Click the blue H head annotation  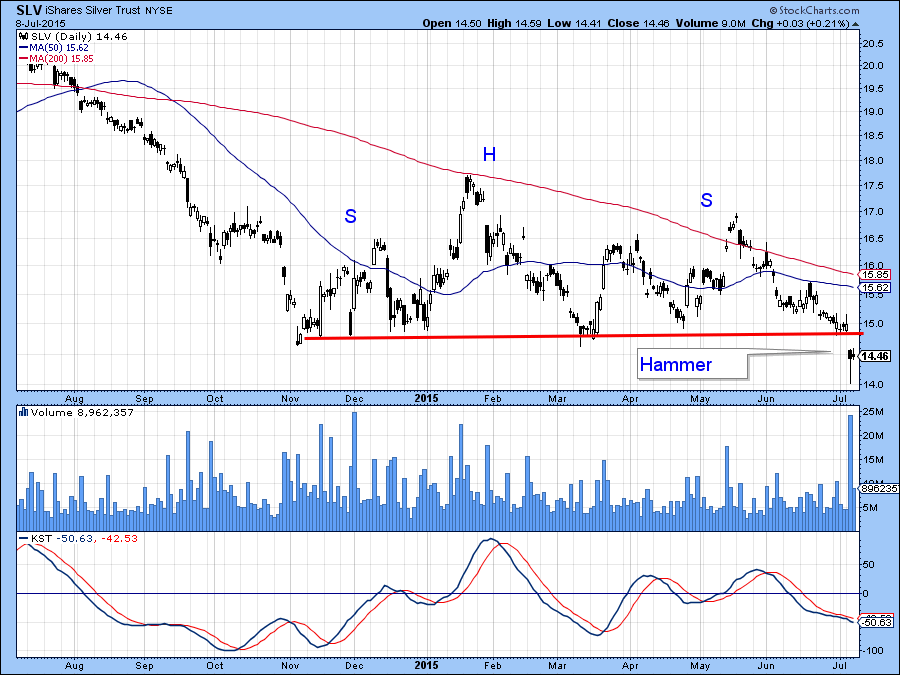click(x=489, y=154)
